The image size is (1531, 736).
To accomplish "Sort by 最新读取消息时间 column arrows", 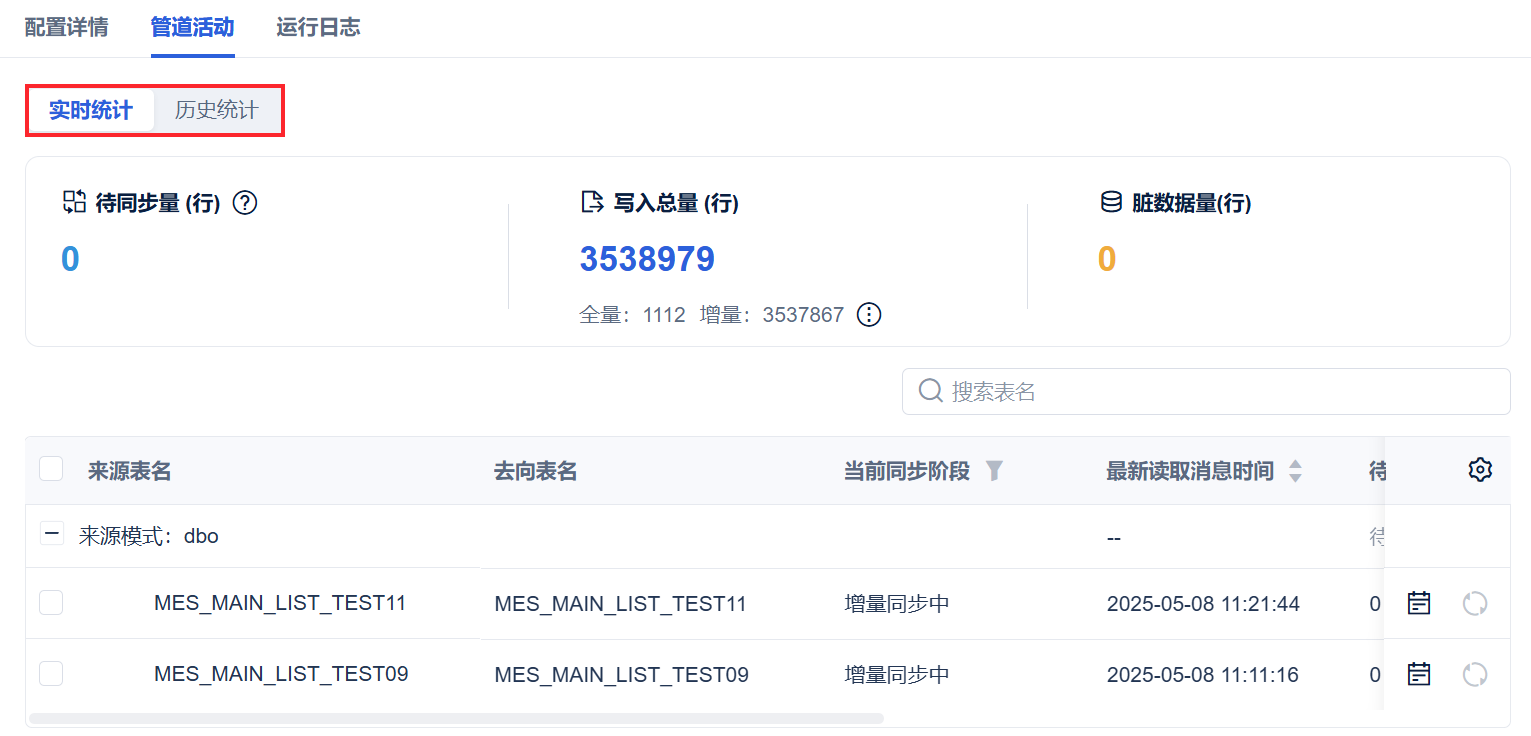I will (x=1295, y=471).
